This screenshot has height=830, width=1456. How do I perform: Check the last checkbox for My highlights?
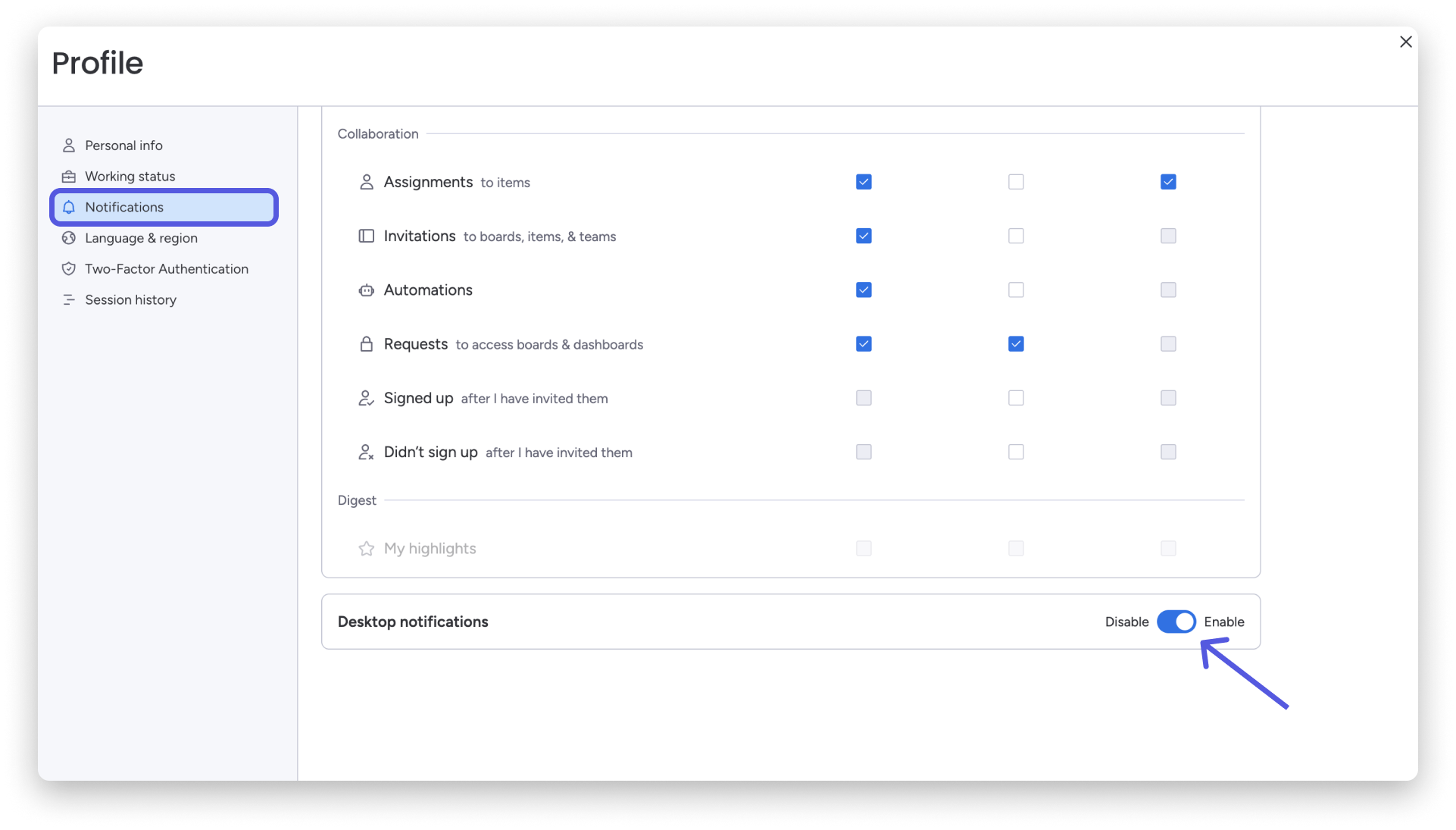point(1168,548)
